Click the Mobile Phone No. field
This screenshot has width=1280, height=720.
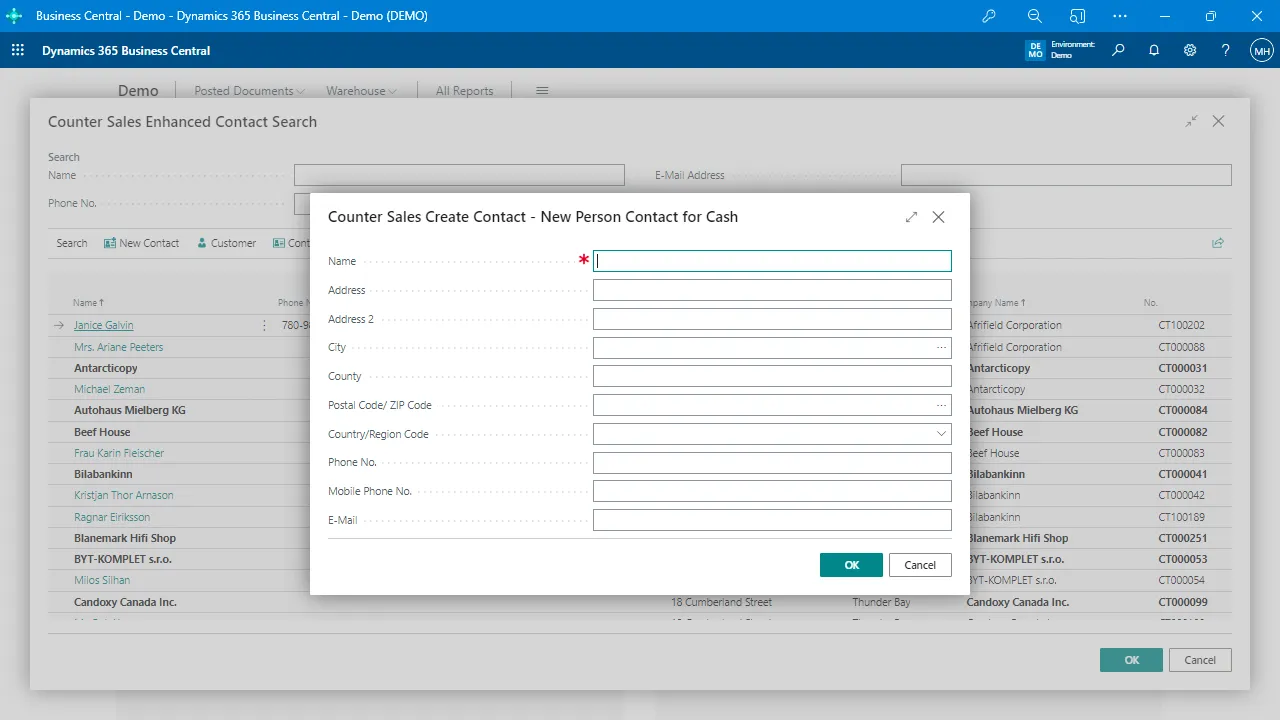click(x=771, y=492)
